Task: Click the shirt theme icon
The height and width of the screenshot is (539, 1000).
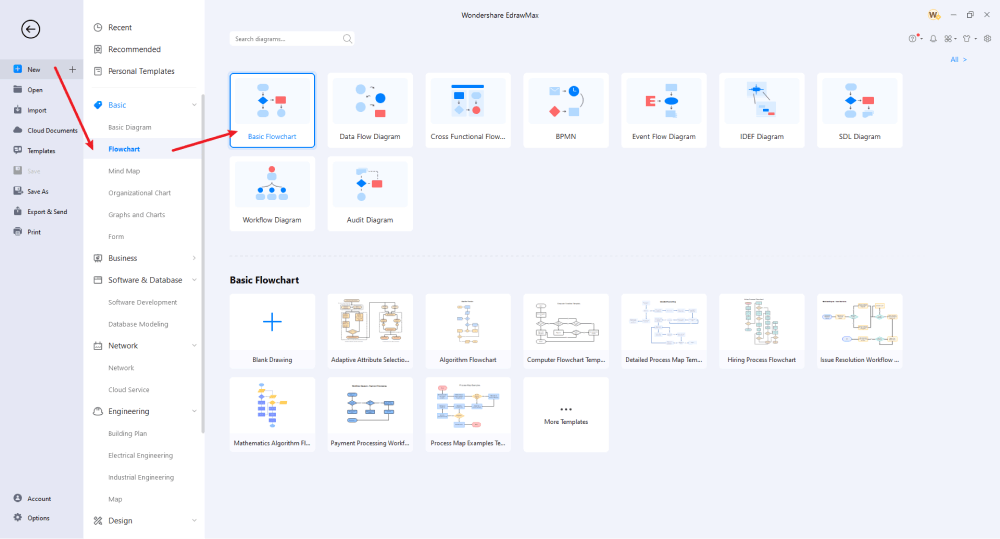Action: click(967, 39)
